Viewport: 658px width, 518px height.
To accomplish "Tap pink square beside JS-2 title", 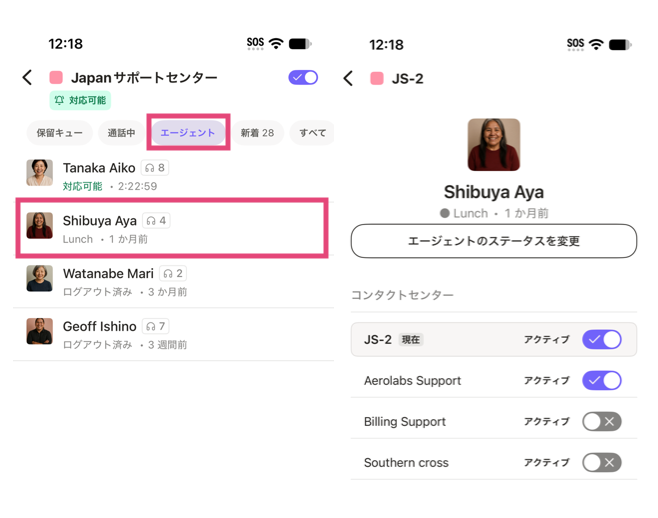I will point(377,78).
